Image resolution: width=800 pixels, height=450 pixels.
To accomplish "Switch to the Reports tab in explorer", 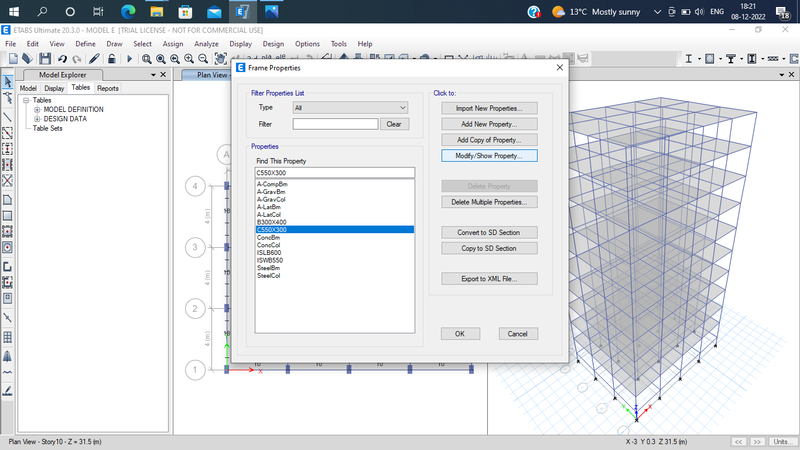I will pos(108,88).
